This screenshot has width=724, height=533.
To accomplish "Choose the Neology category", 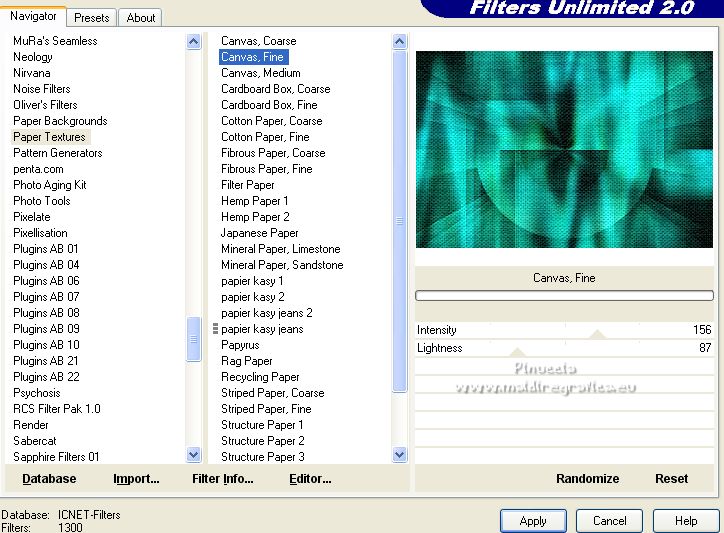I will click(33, 57).
